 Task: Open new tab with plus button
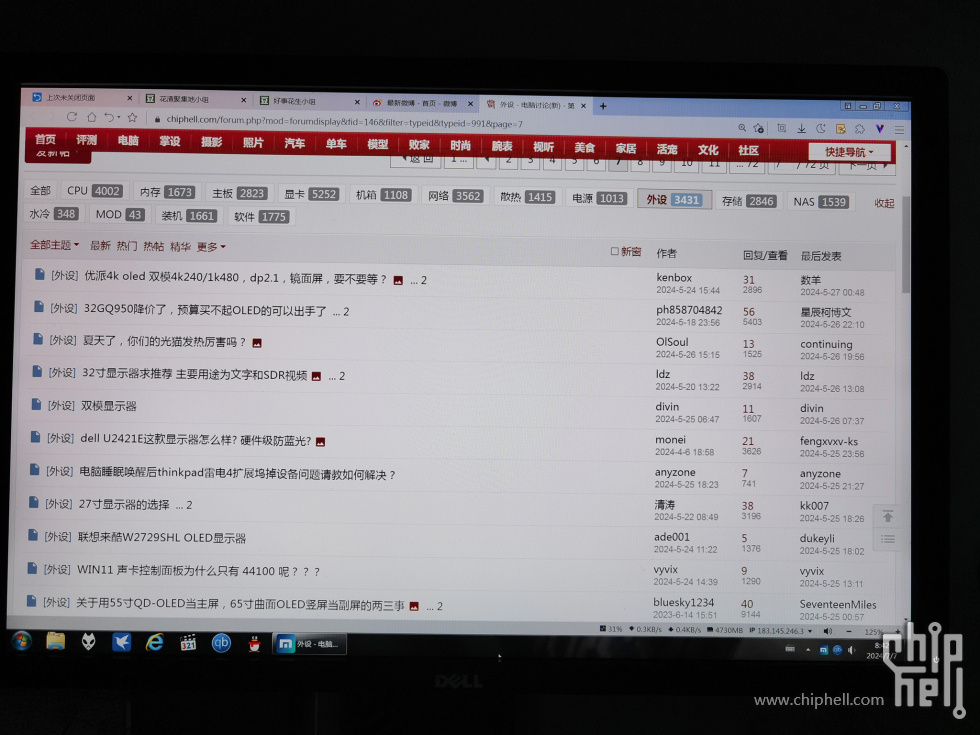(x=603, y=106)
